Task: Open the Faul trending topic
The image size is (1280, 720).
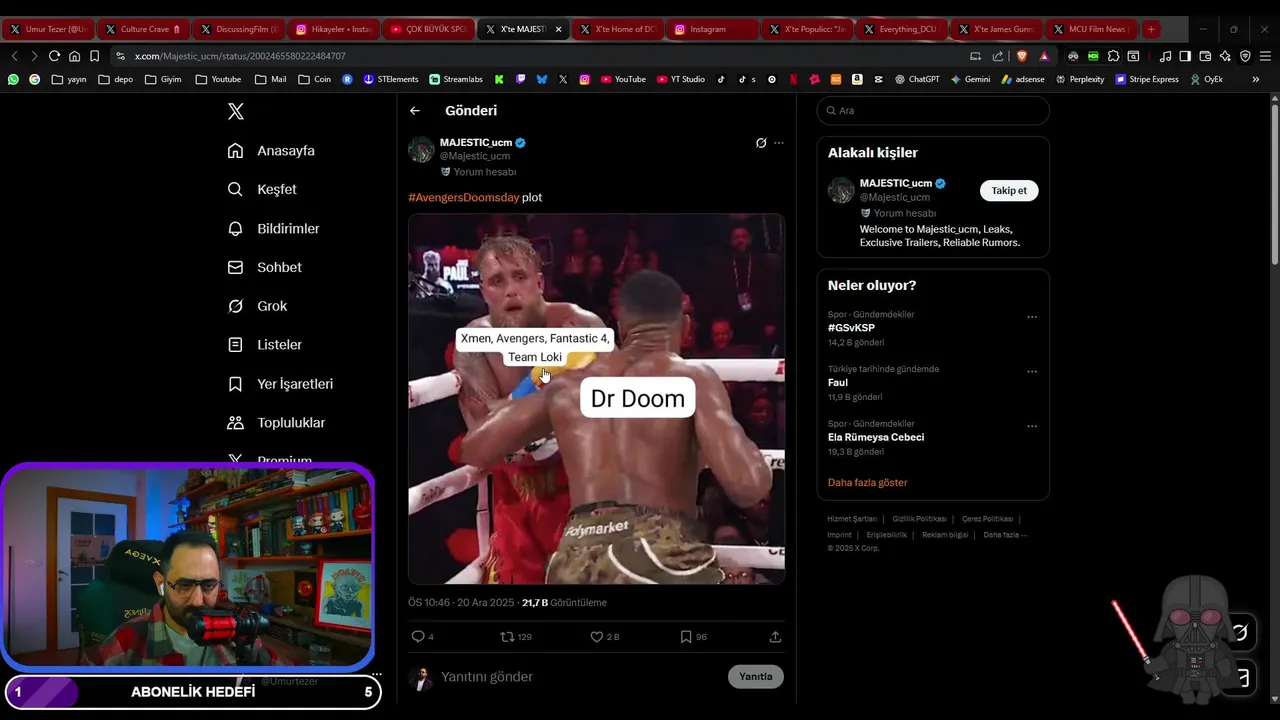Action: tap(838, 383)
